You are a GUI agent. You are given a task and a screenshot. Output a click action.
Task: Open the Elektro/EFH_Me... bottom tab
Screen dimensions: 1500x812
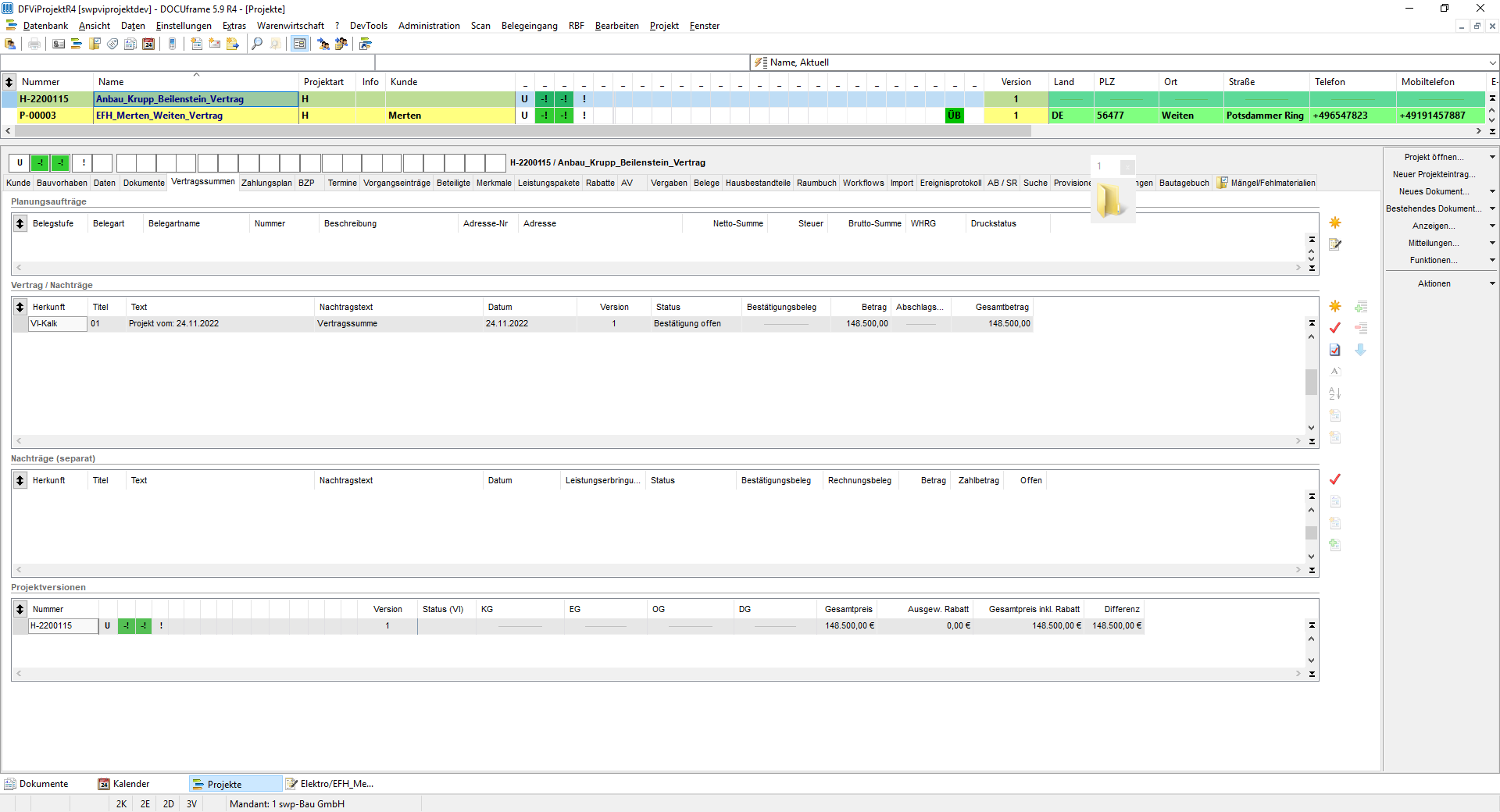pyautogui.click(x=330, y=784)
